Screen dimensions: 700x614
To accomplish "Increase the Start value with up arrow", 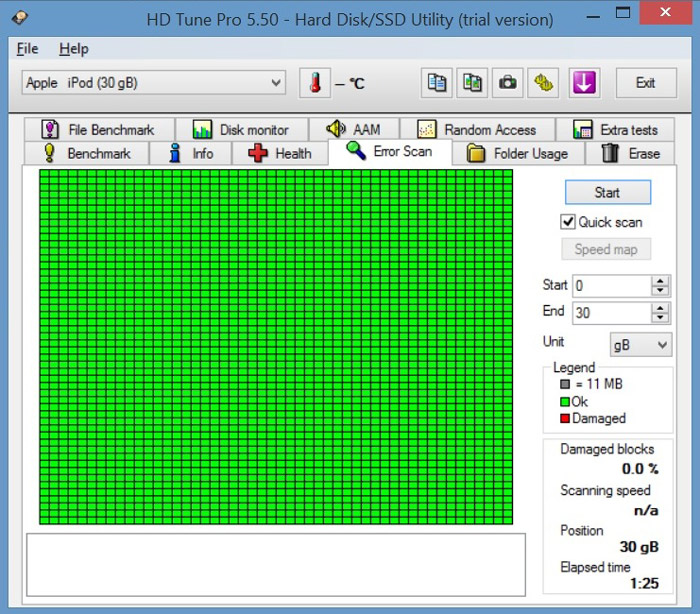I will pyautogui.click(x=660, y=281).
